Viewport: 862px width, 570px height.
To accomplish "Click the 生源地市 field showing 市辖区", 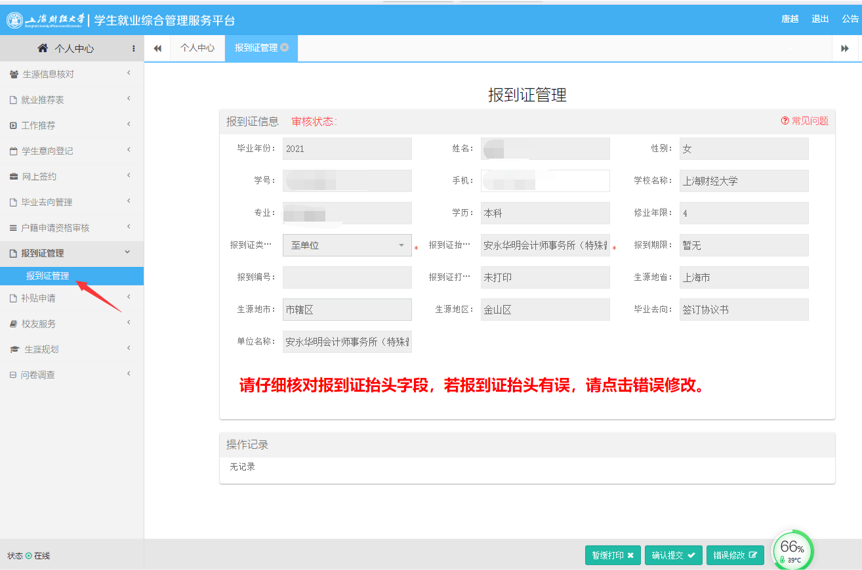I will [x=347, y=309].
